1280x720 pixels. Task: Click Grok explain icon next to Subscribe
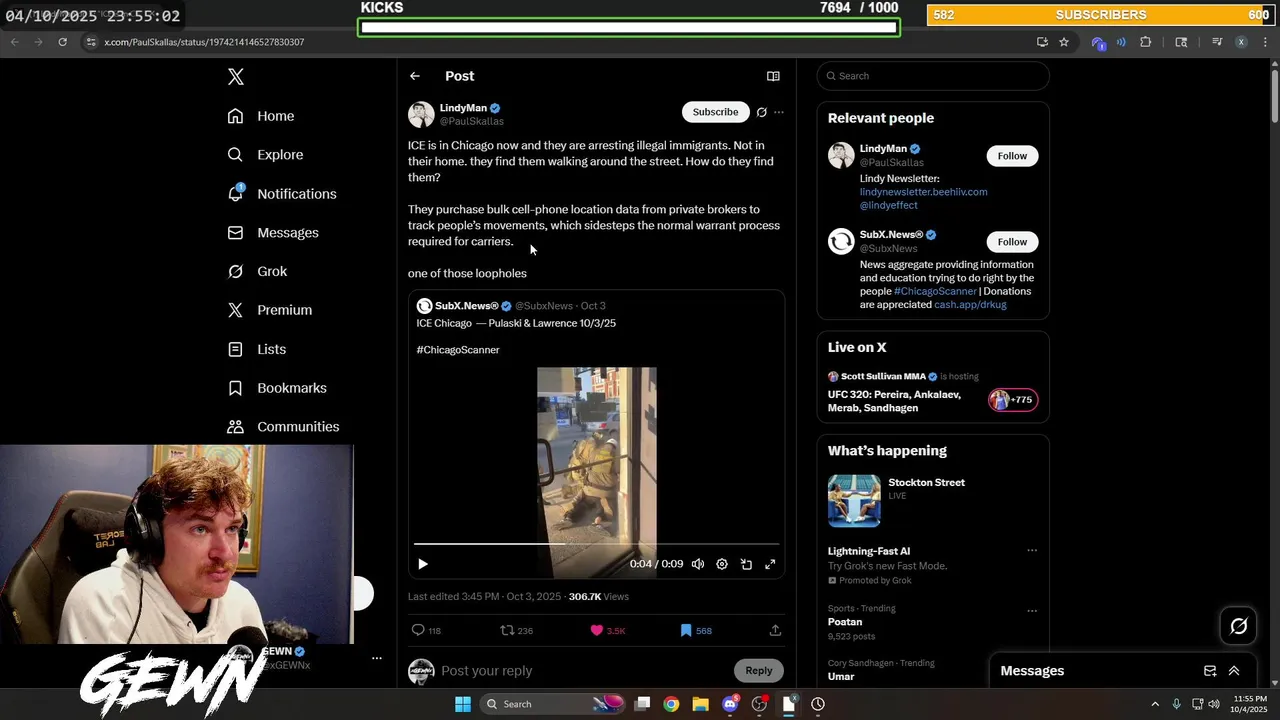tap(762, 112)
